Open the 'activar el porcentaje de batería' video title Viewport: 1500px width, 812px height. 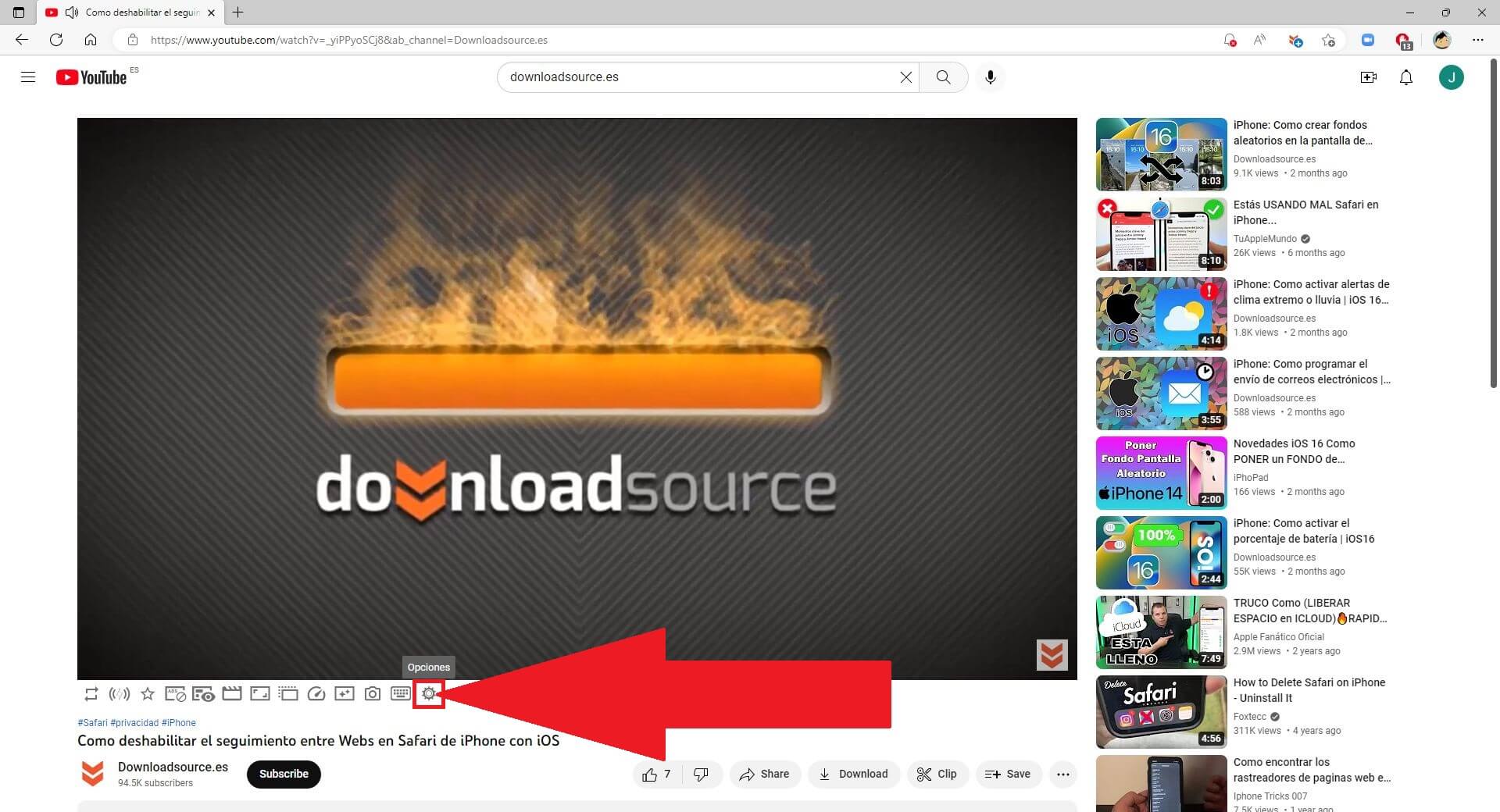[1304, 531]
